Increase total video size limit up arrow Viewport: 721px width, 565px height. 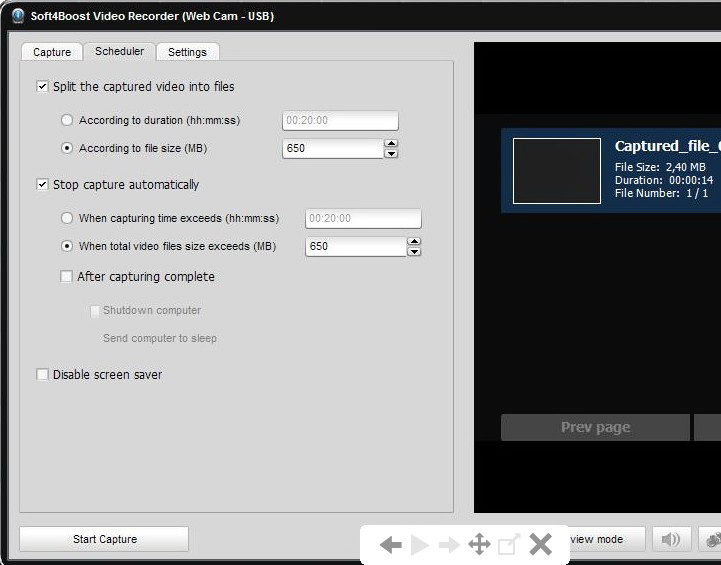[414, 241]
